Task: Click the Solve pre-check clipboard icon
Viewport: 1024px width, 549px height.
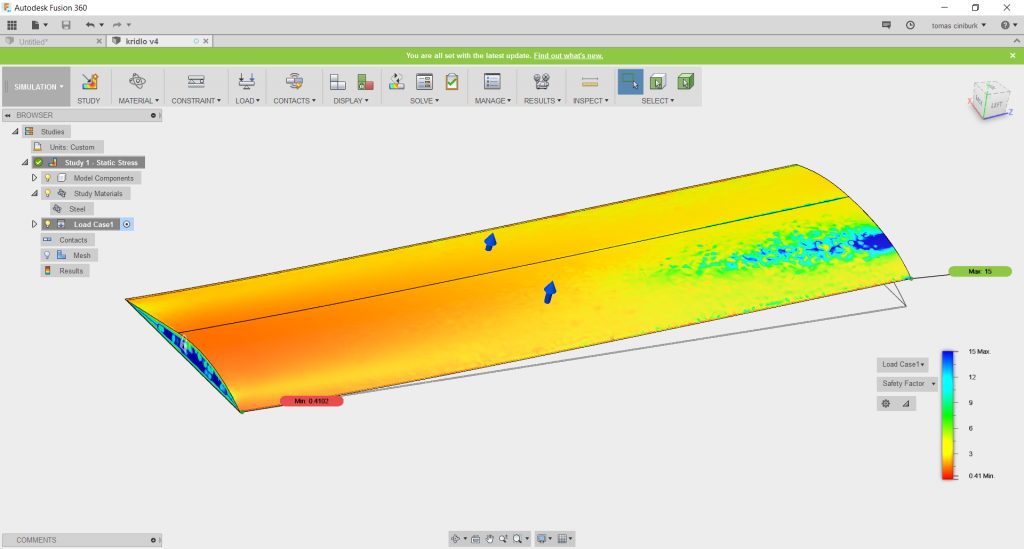Action: (452, 82)
